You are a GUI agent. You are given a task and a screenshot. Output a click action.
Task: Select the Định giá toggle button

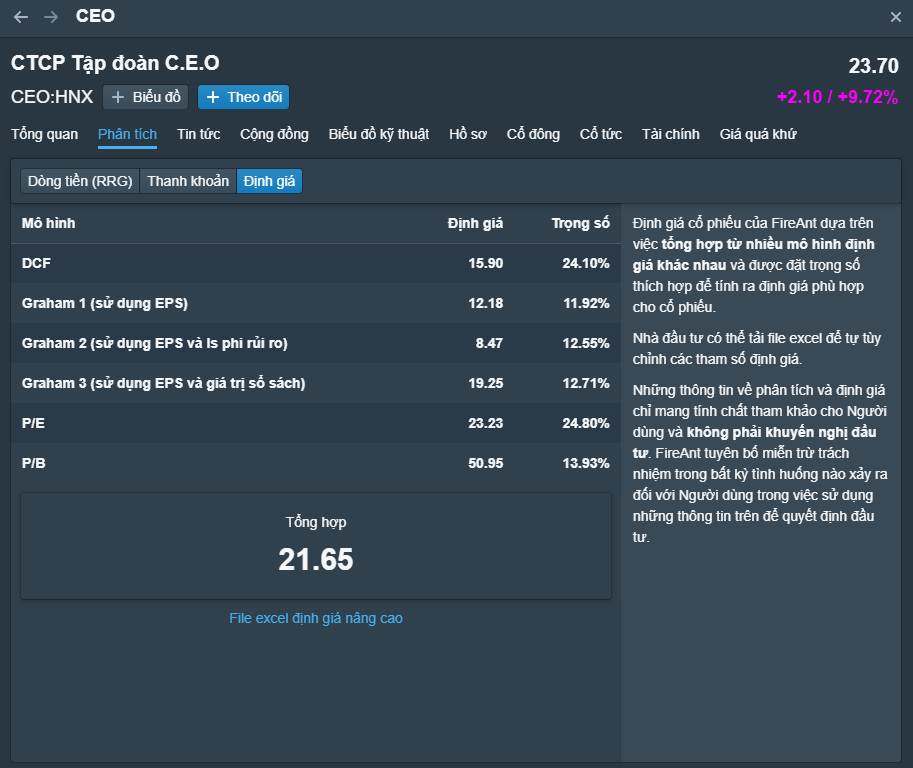tap(269, 181)
